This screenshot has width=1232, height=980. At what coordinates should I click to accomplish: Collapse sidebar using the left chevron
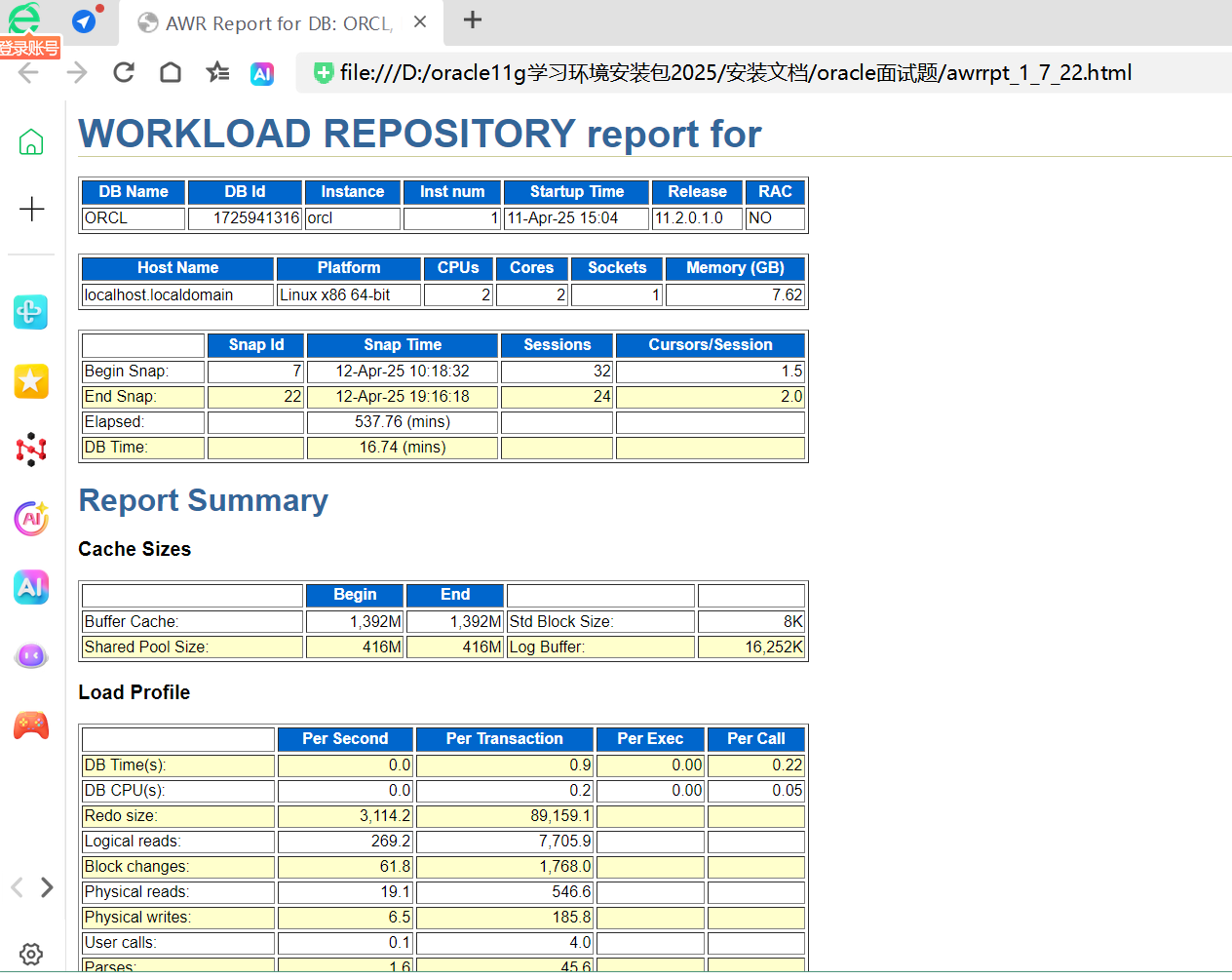click(x=16, y=887)
